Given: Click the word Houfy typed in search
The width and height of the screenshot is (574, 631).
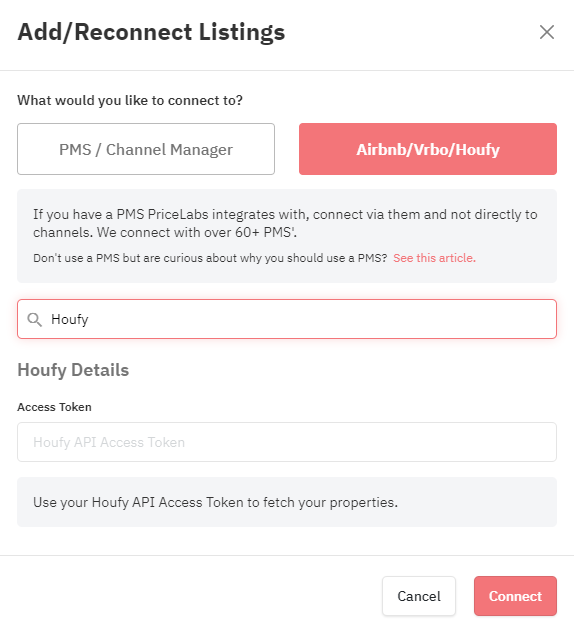Looking at the screenshot, I should [70, 320].
